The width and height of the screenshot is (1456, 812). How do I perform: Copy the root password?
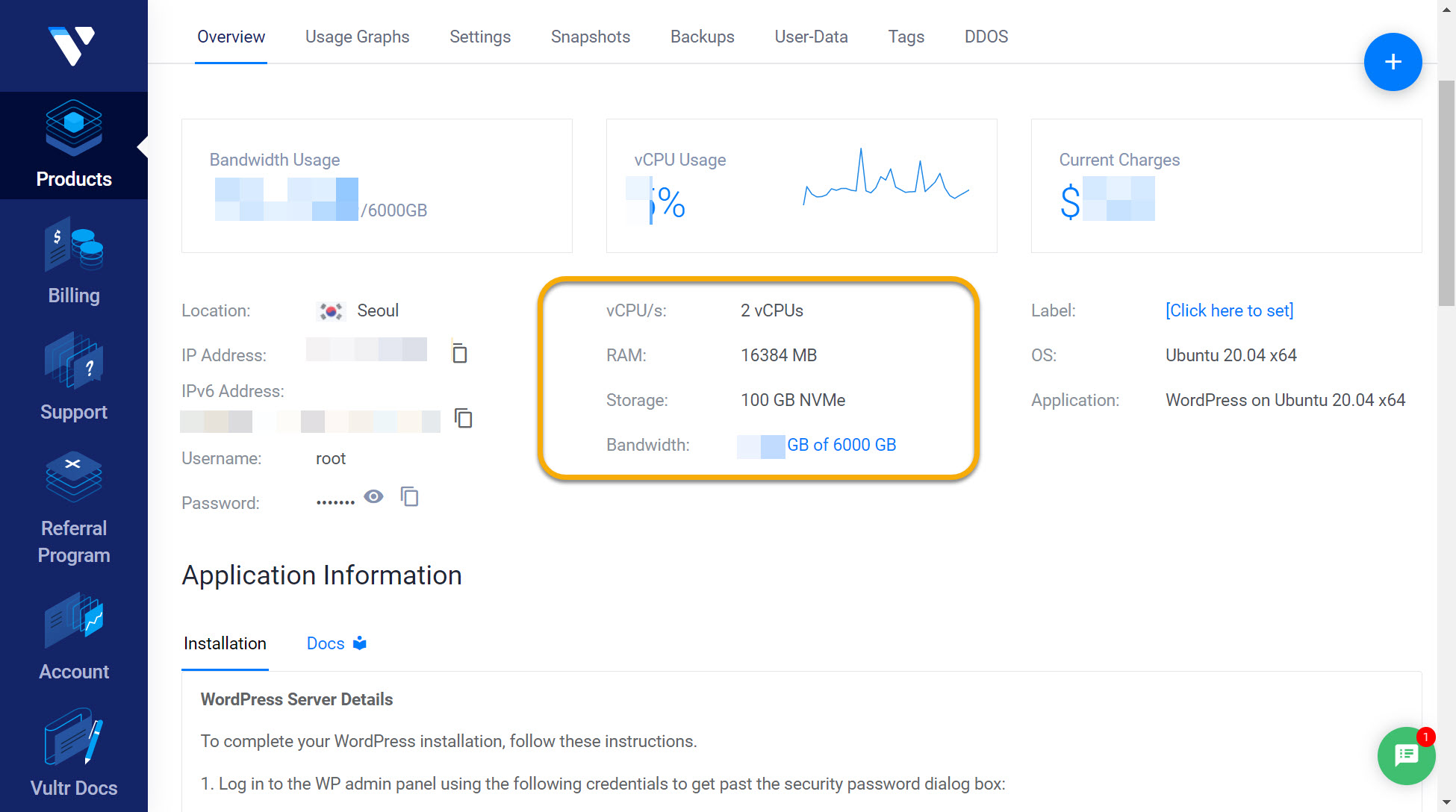(x=409, y=496)
